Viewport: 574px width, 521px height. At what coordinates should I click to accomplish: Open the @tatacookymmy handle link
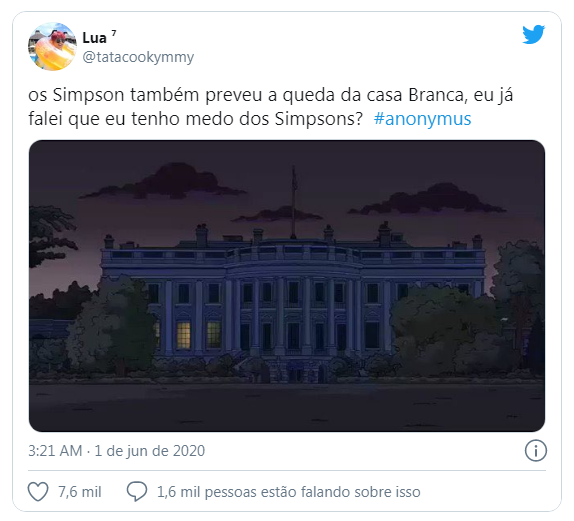(138, 57)
